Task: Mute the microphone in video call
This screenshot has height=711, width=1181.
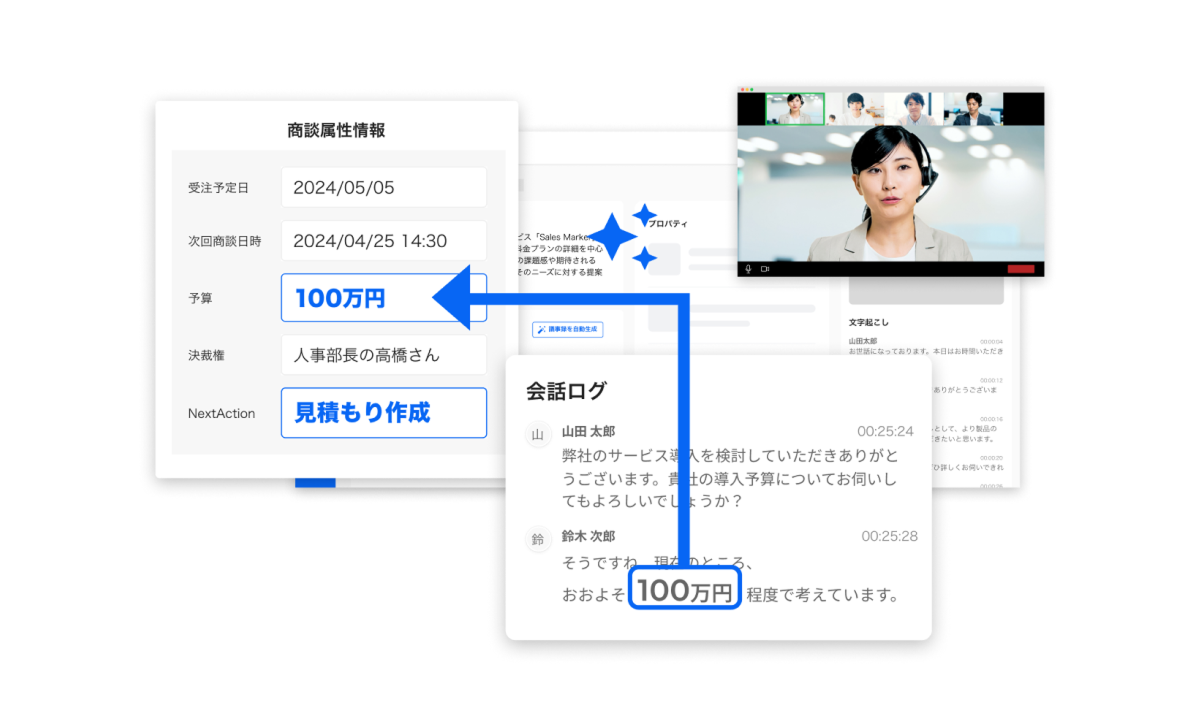Action: [748, 269]
